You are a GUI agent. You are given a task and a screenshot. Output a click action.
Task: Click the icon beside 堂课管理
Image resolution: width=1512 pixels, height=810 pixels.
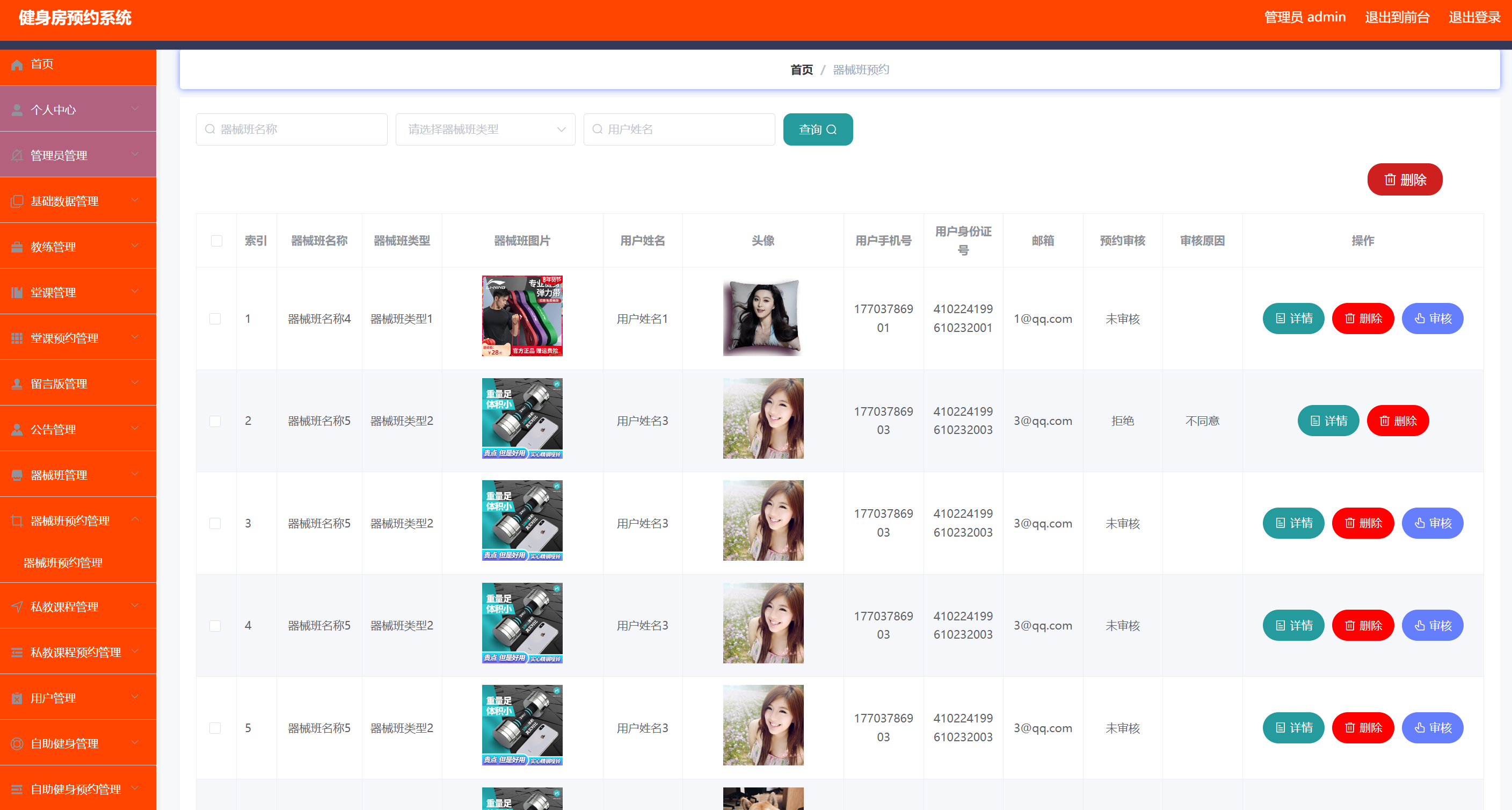tap(17, 293)
